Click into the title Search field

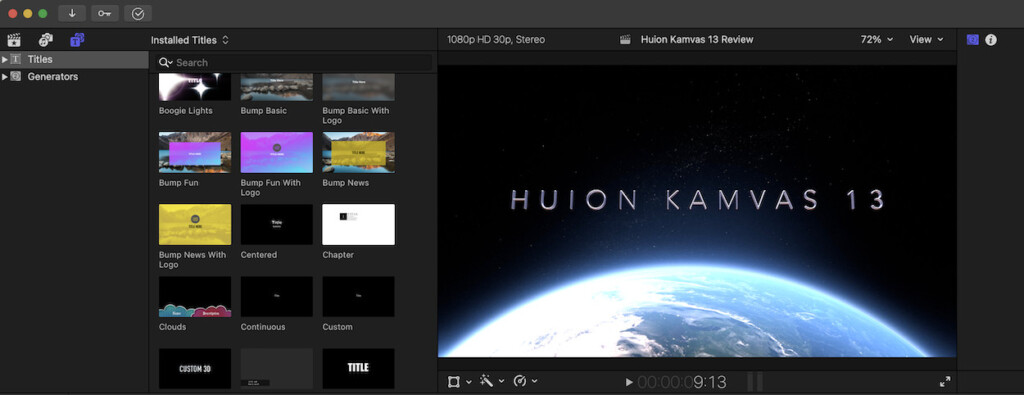tap(295, 63)
